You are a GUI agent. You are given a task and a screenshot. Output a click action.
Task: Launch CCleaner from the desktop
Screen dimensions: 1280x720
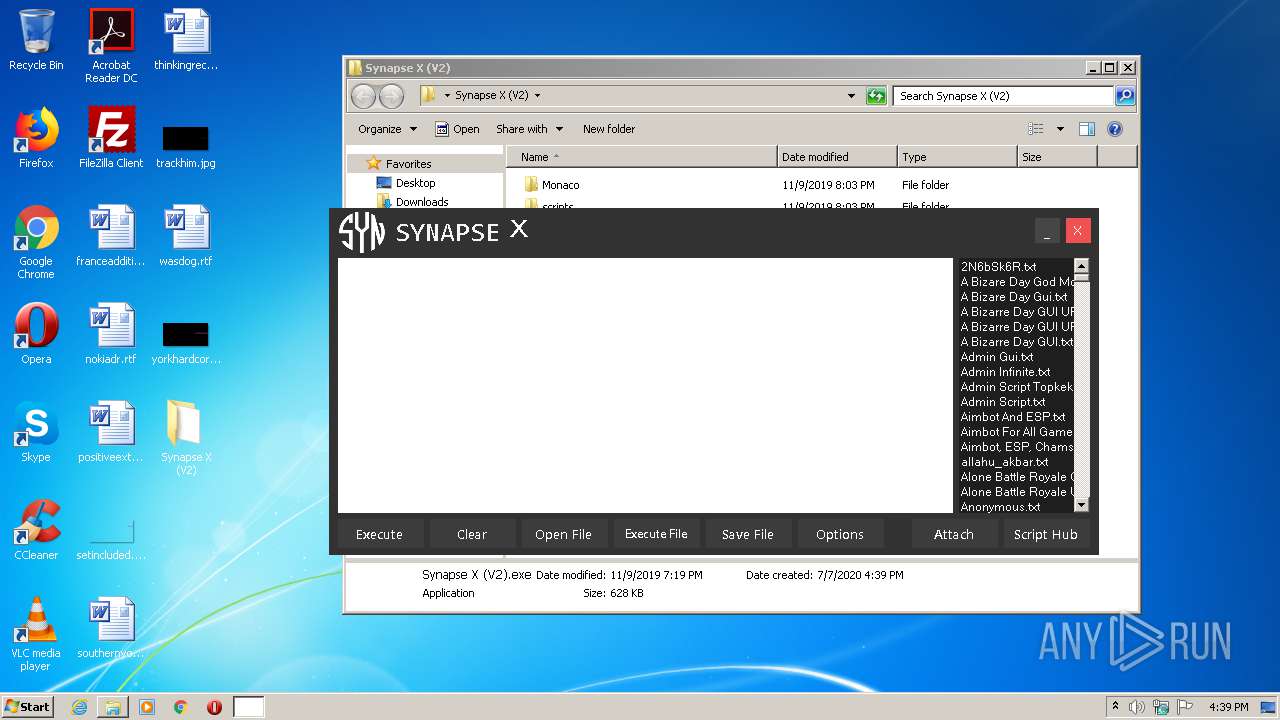tap(36, 530)
